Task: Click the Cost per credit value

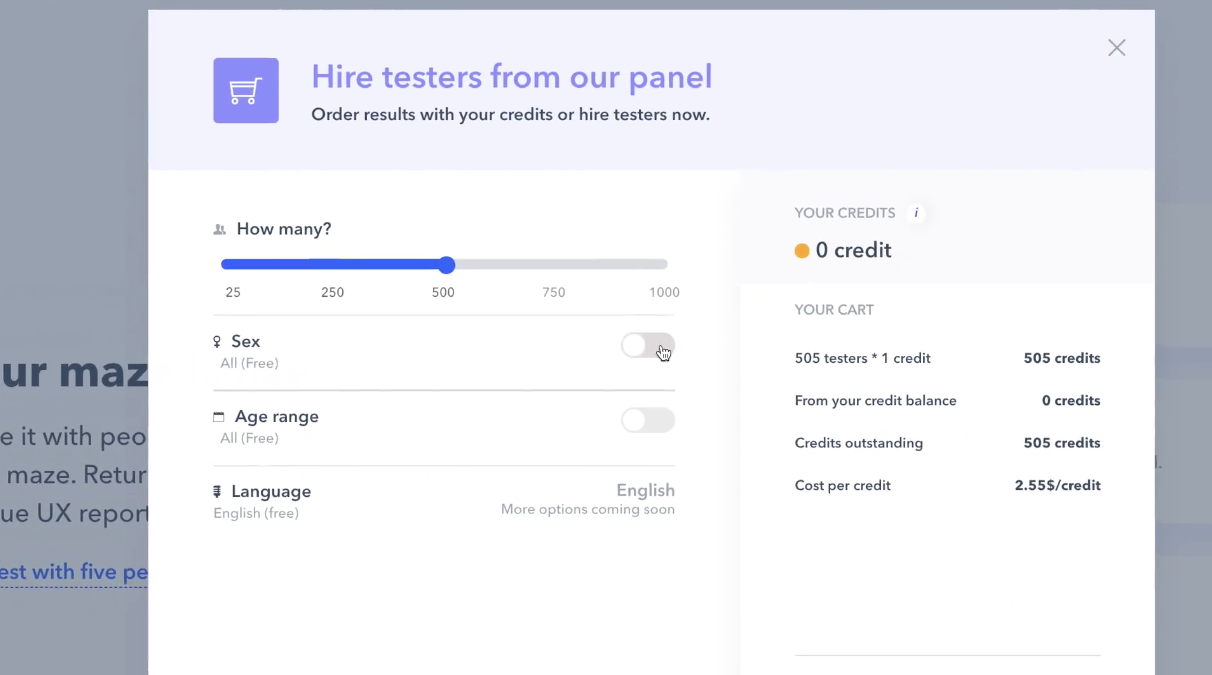Action: (x=1057, y=486)
